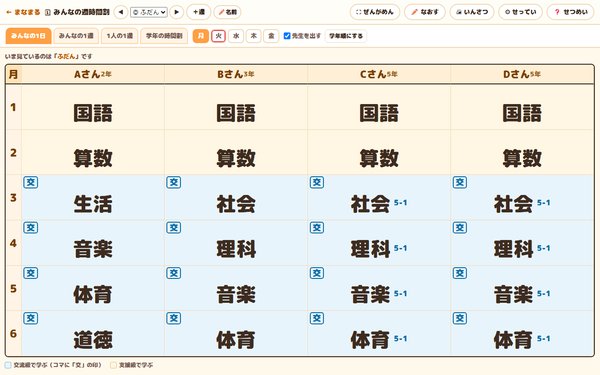
Task: Click the ふだん text in status line
Action: pyautogui.click(x=67, y=56)
